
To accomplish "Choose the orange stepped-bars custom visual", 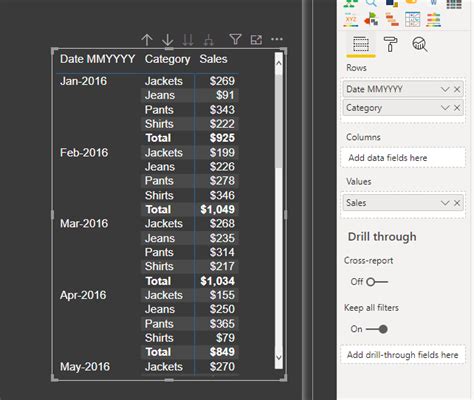I will pos(392,20).
